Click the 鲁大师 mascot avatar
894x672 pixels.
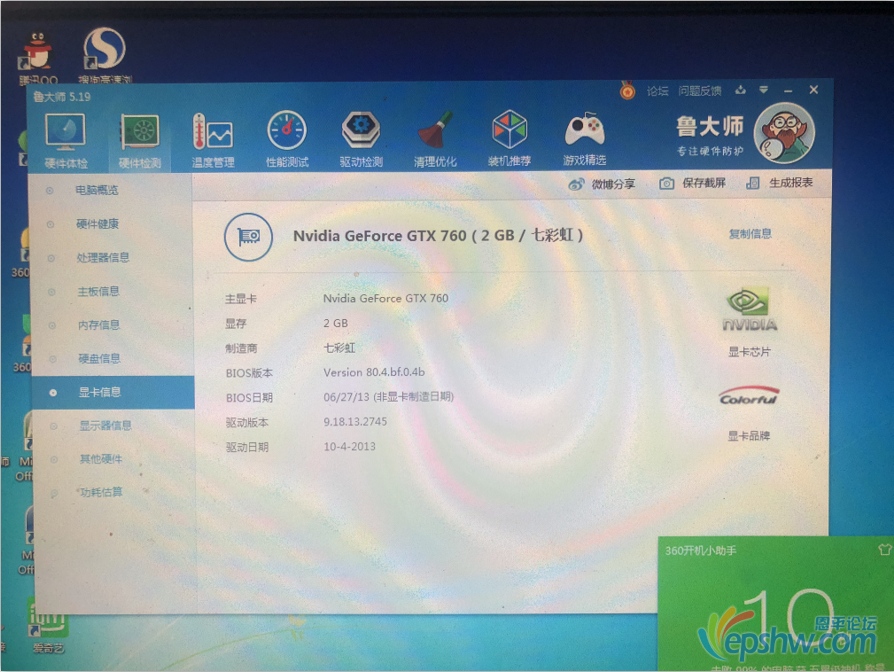784,133
